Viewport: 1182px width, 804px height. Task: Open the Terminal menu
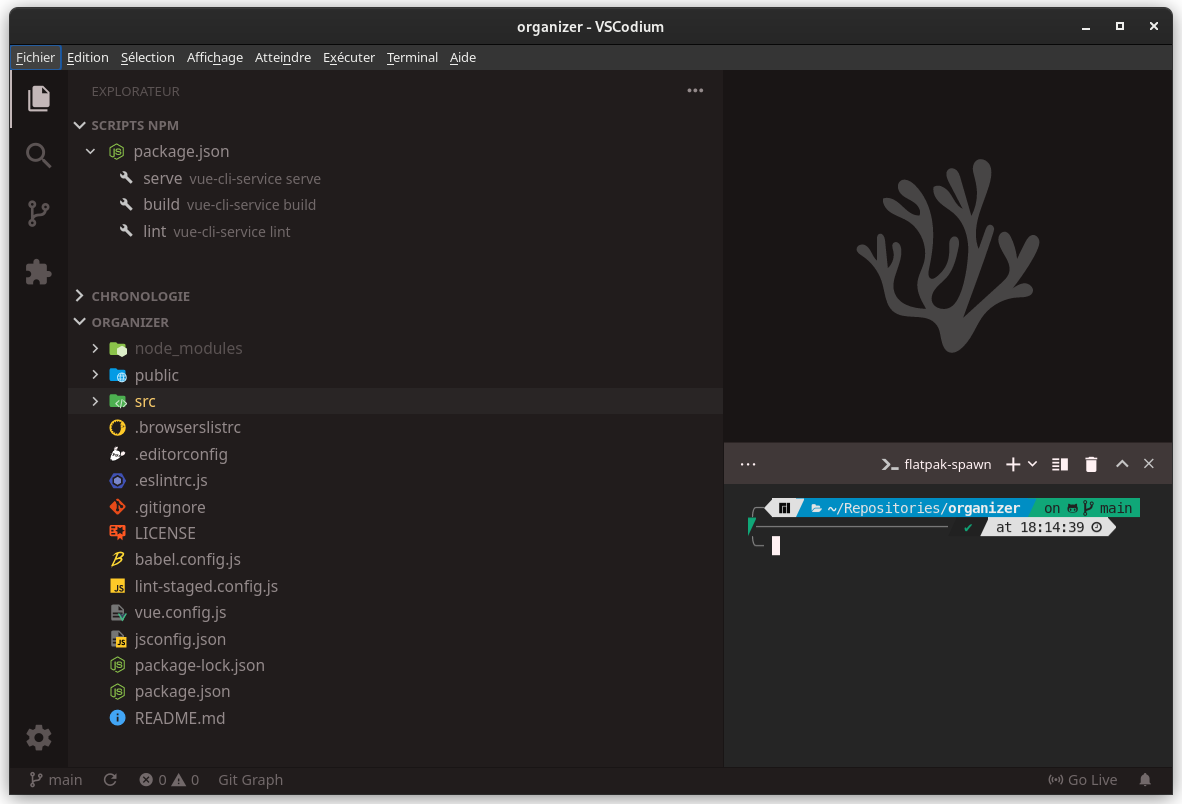(412, 57)
